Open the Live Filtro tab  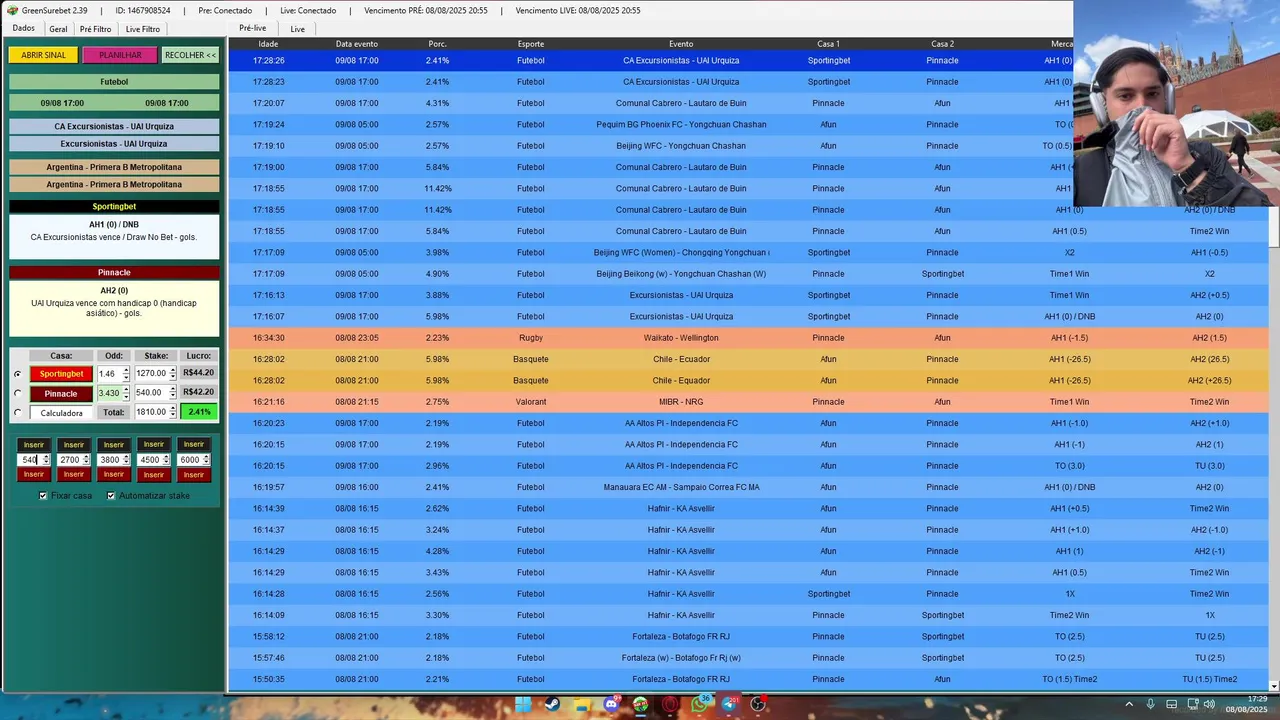click(143, 29)
